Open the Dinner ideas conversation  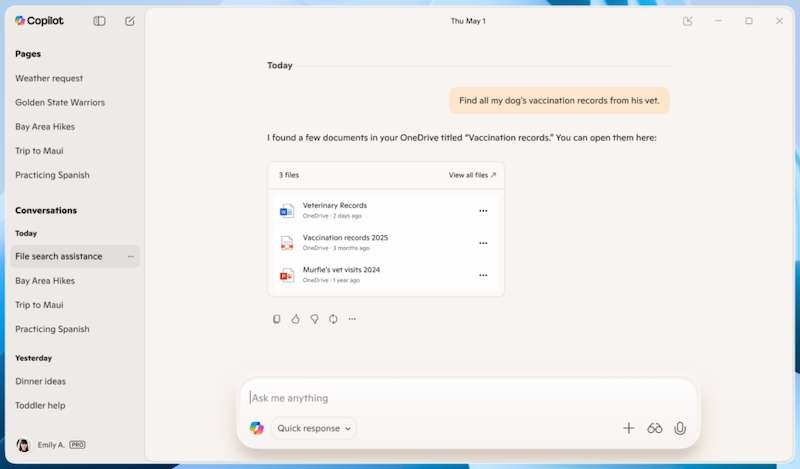click(x=40, y=381)
